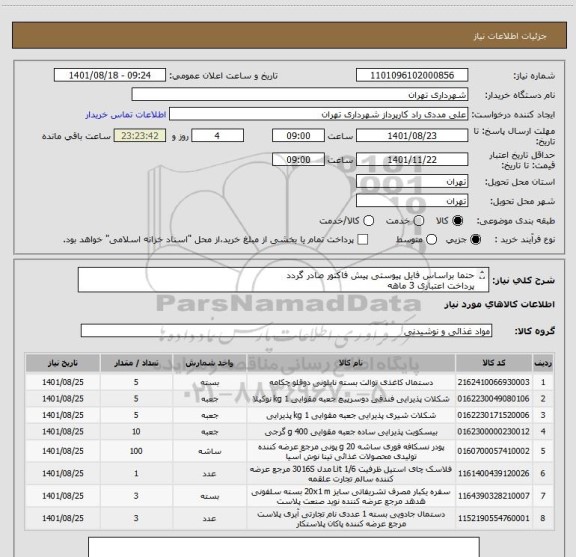
Task: Click the empty text box below the table
Action: 284,547
